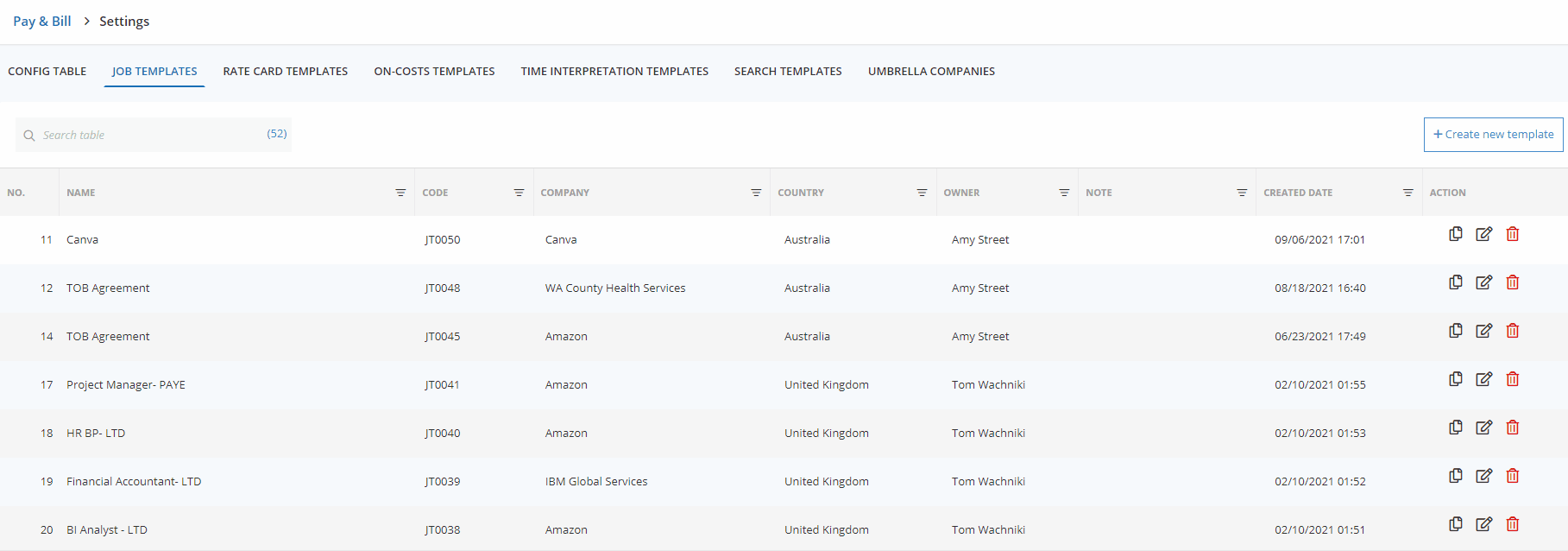This screenshot has width=1568, height=551.
Task: Copy the JT0048 TOB Agreement template
Action: [1456, 282]
